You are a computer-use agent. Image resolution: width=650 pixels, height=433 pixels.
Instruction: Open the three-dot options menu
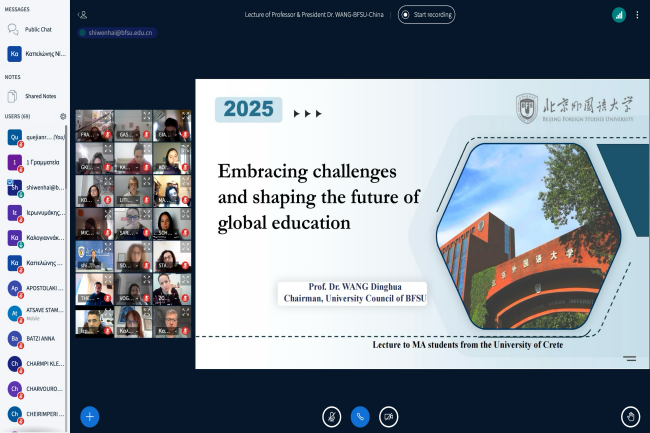(637, 15)
